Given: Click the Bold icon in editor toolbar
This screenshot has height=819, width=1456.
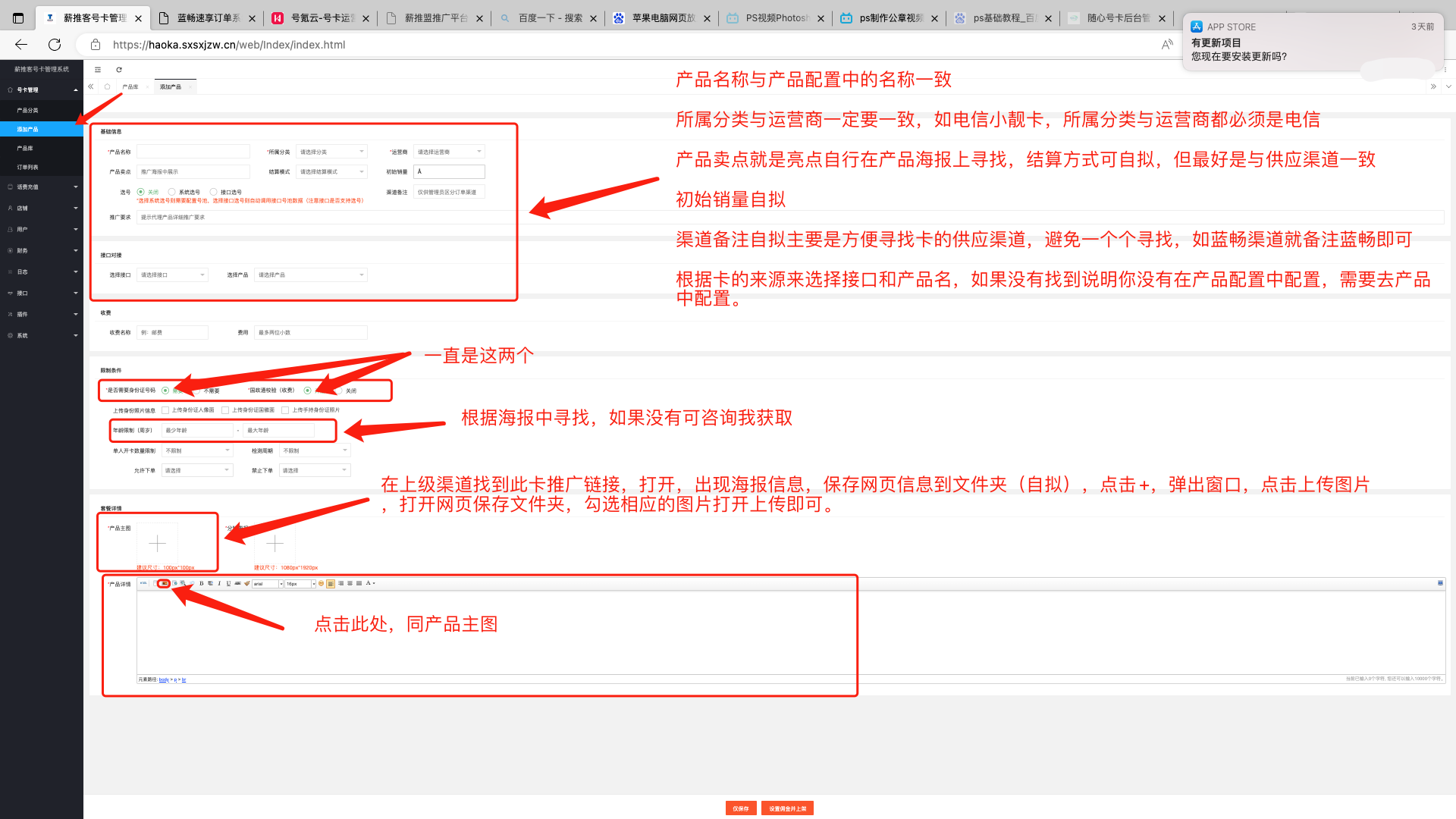Looking at the screenshot, I should [201, 583].
